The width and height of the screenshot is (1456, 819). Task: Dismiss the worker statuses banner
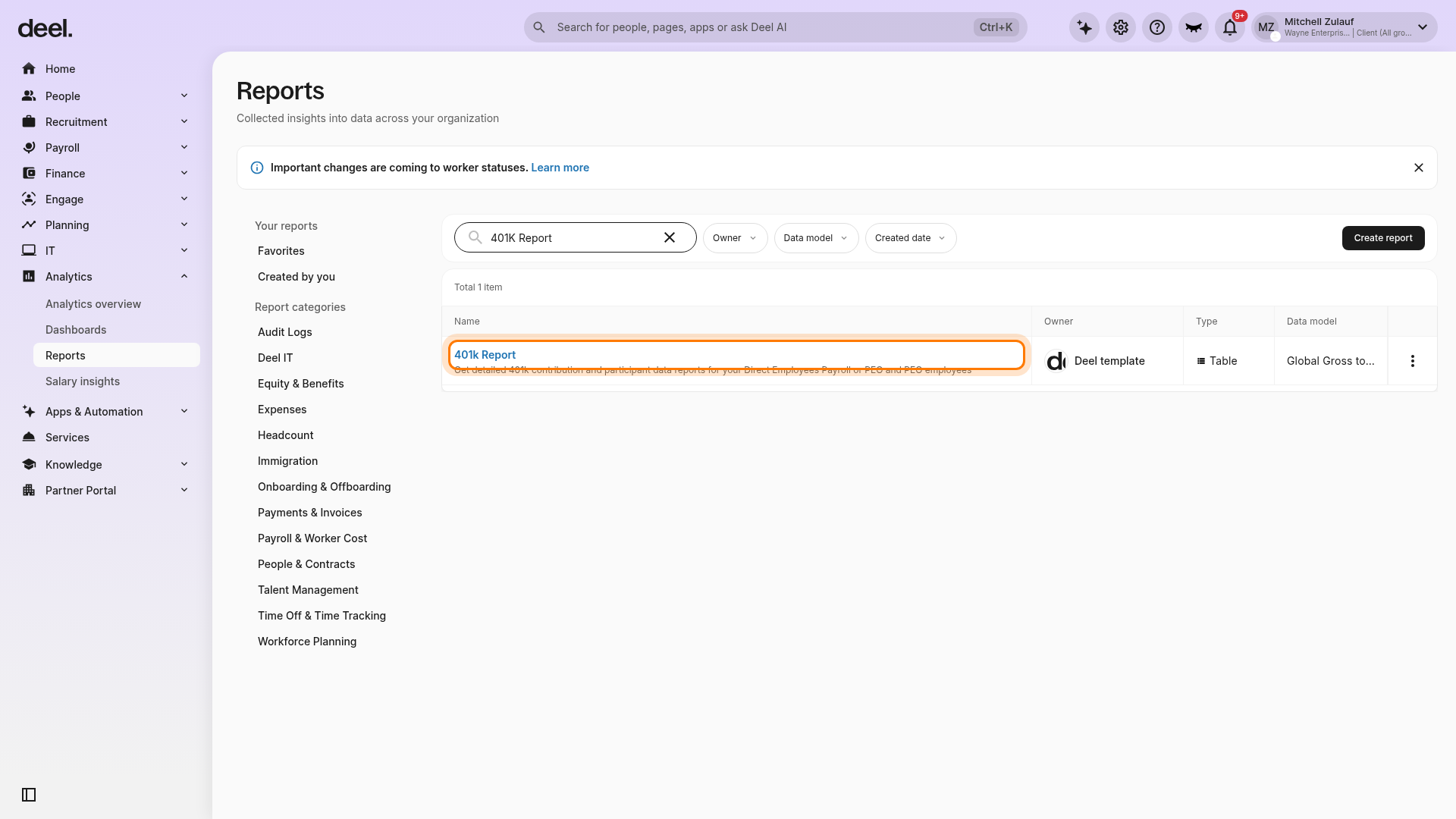pos(1419,168)
